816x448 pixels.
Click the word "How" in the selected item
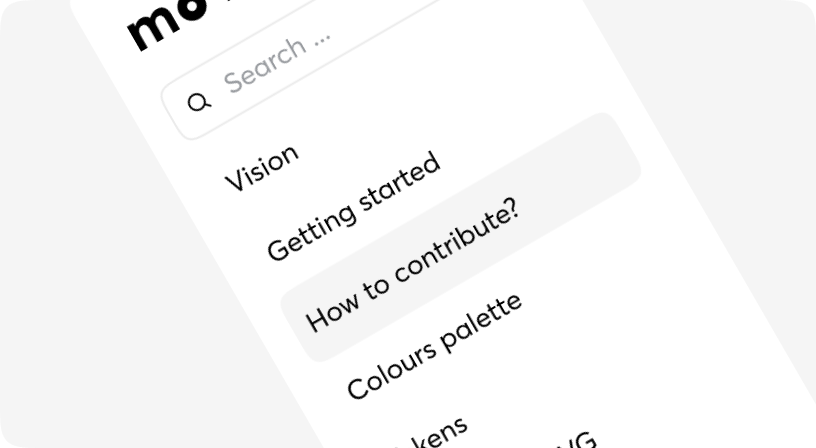click(332, 314)
